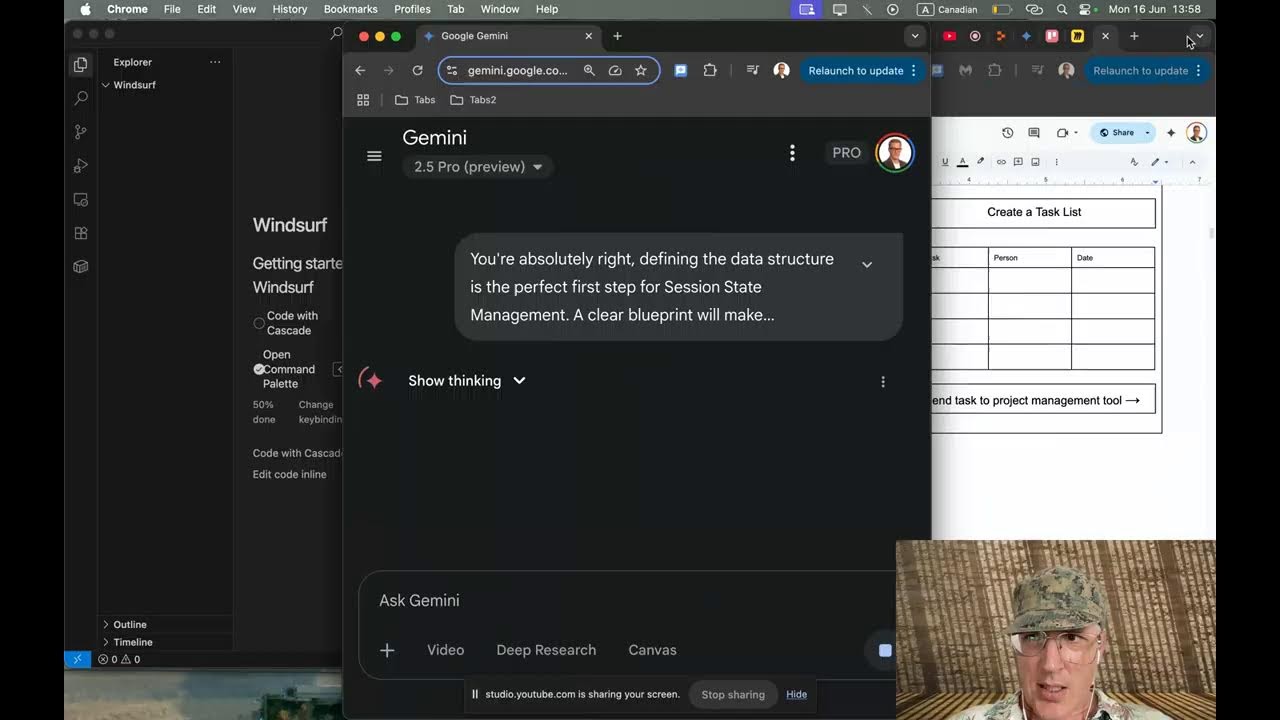
Task: Open editing mode pencil dropdown in Docs
Action: 1158,162
